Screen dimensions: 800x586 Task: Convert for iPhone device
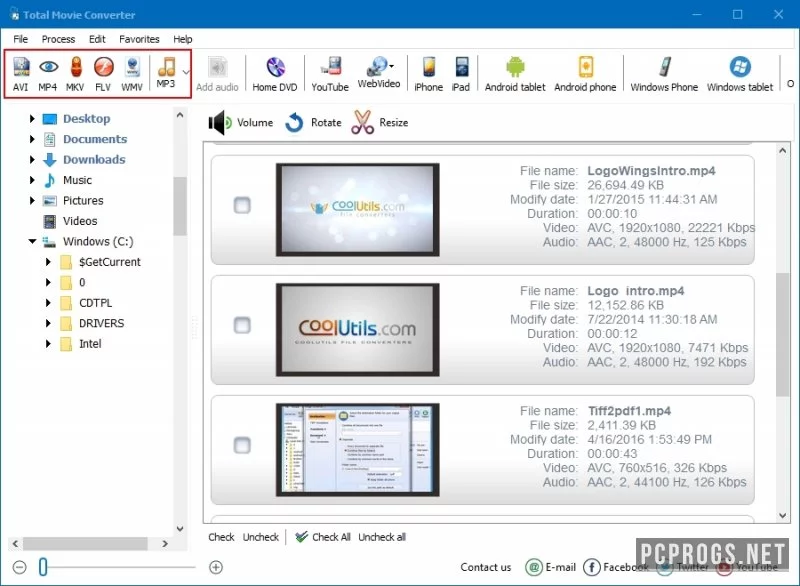pyautogui.click(x=429, y=74)
